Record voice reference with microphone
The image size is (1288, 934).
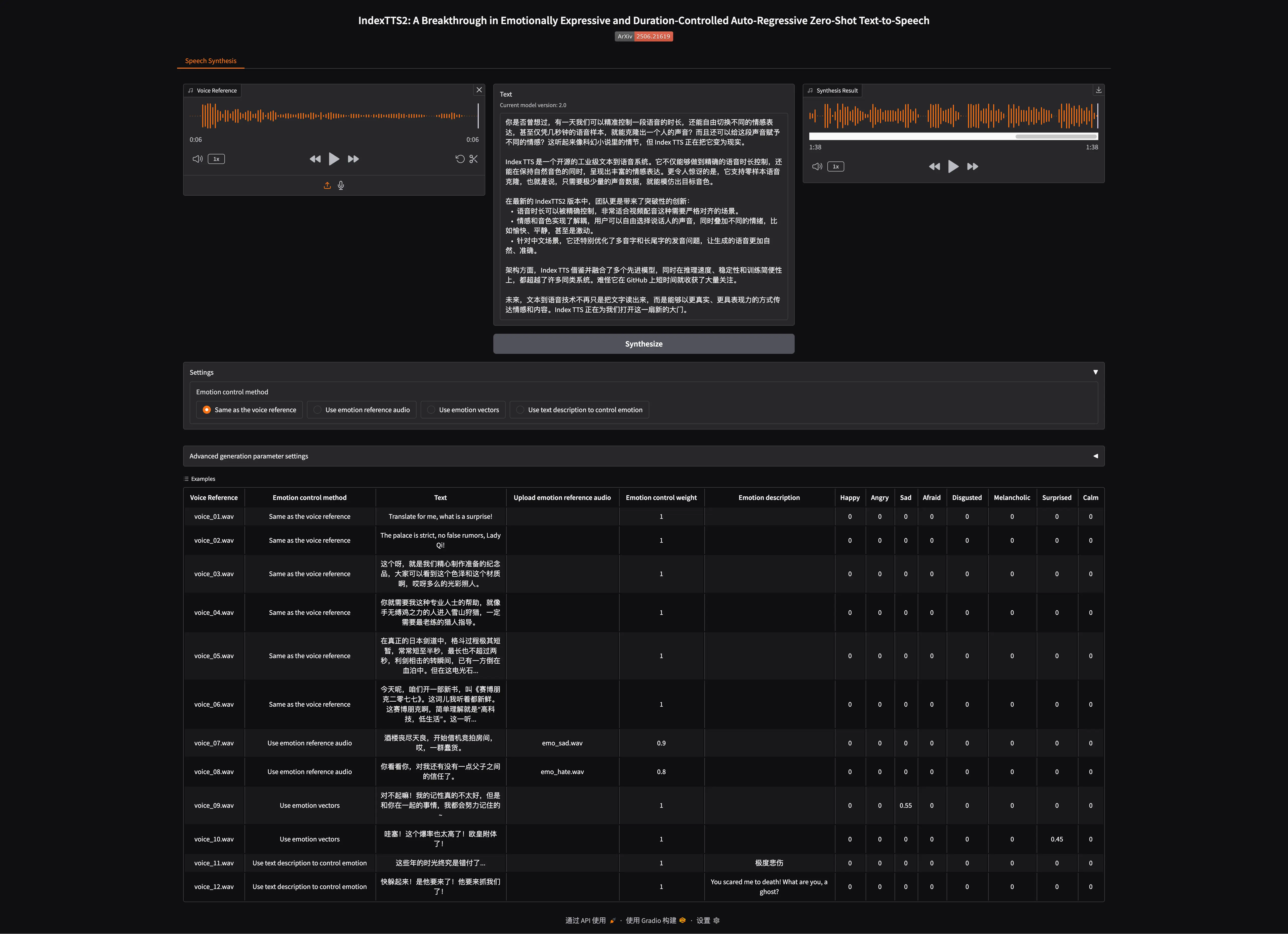point(341,185)
